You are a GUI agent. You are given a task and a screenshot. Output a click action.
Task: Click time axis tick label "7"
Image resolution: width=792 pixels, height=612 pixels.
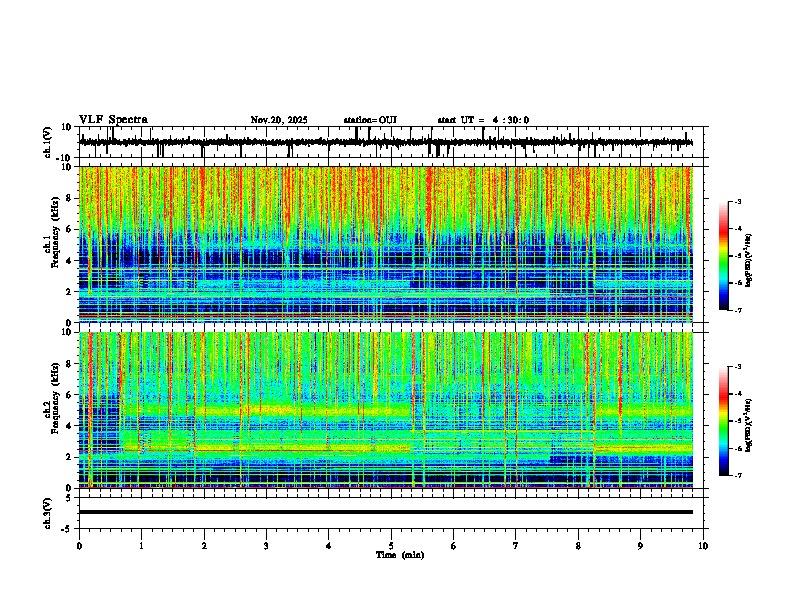[516, 546]
